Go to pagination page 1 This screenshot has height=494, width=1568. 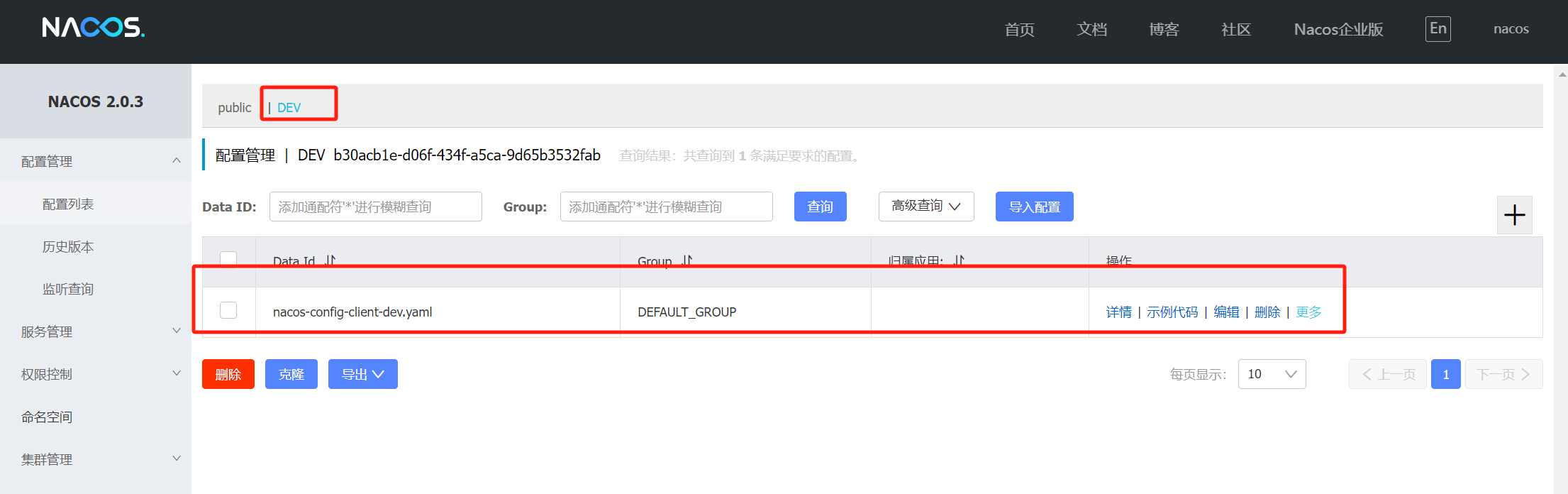(x=1445, y=374)
